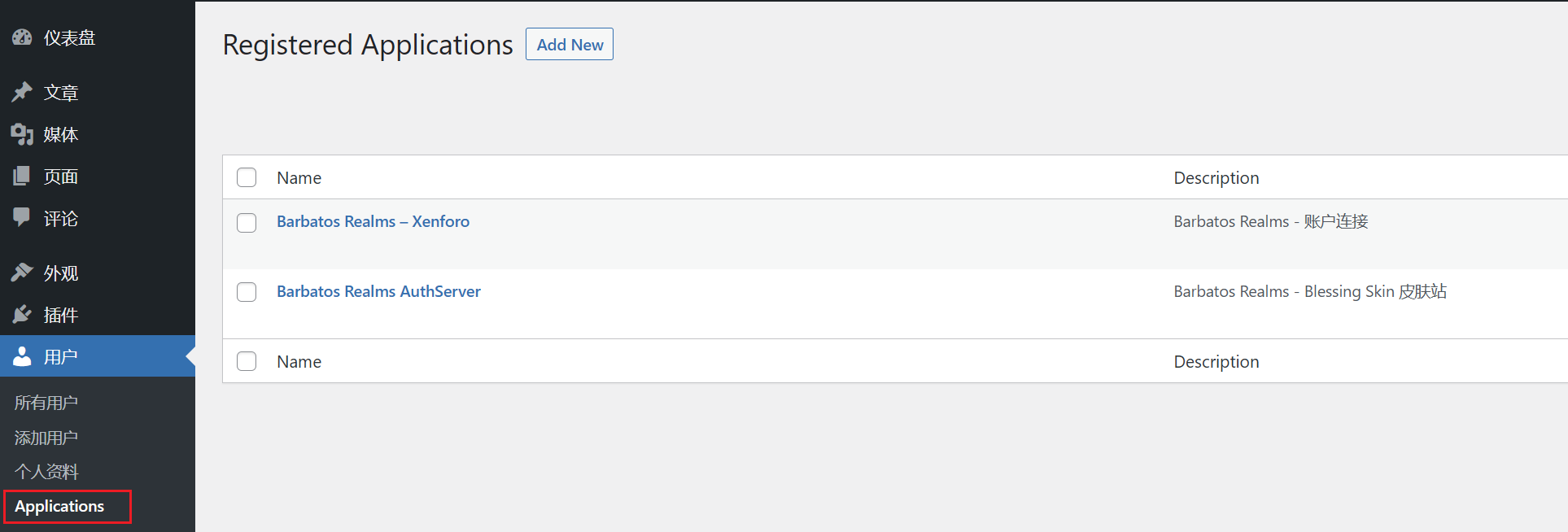The width and height of the screenshot is (1568, 532).
Task: Open 个人资料 submenu item
Action: pyautogui.click(x=46, y=472)
